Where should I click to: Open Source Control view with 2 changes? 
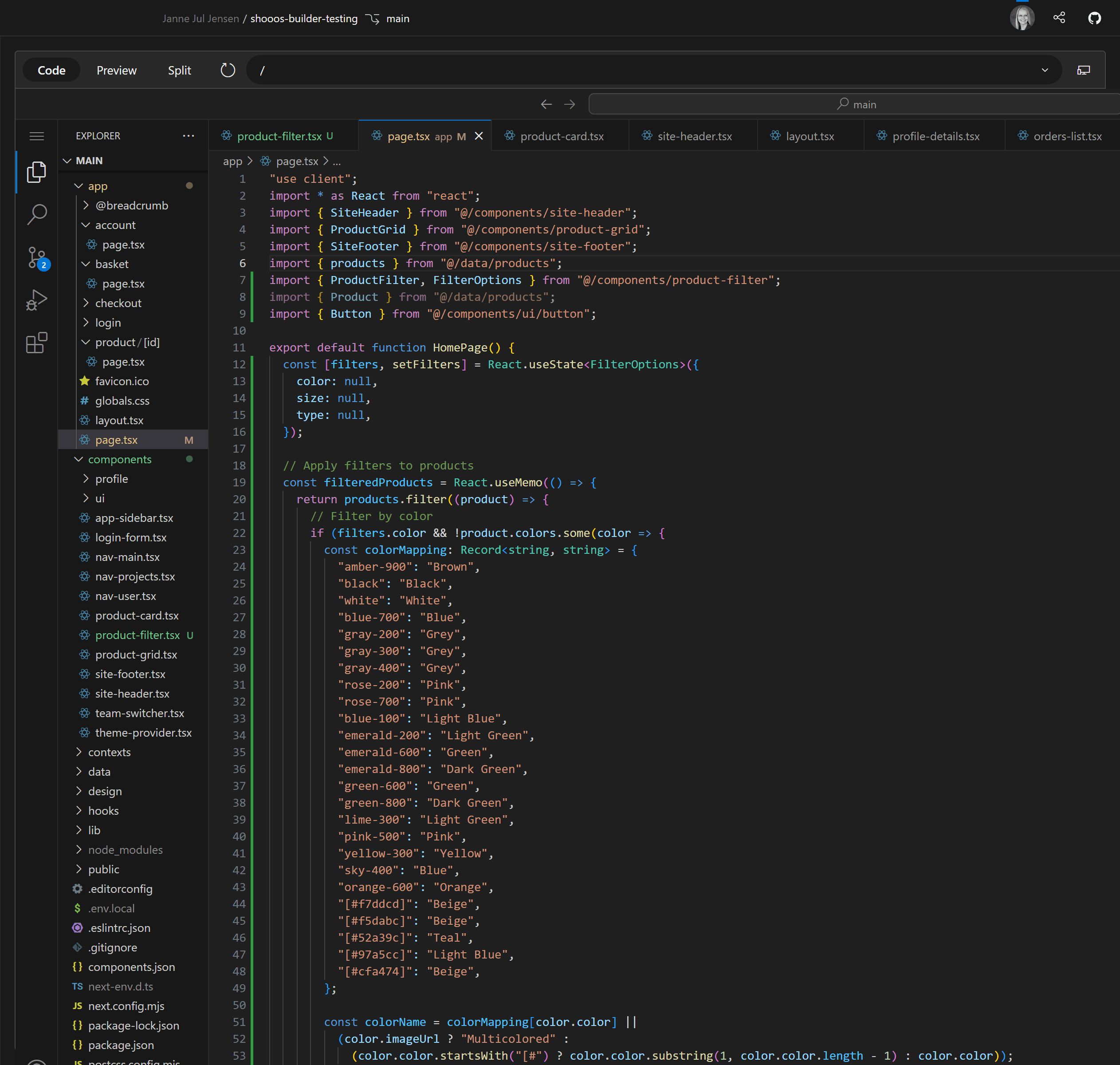point(36,258)
